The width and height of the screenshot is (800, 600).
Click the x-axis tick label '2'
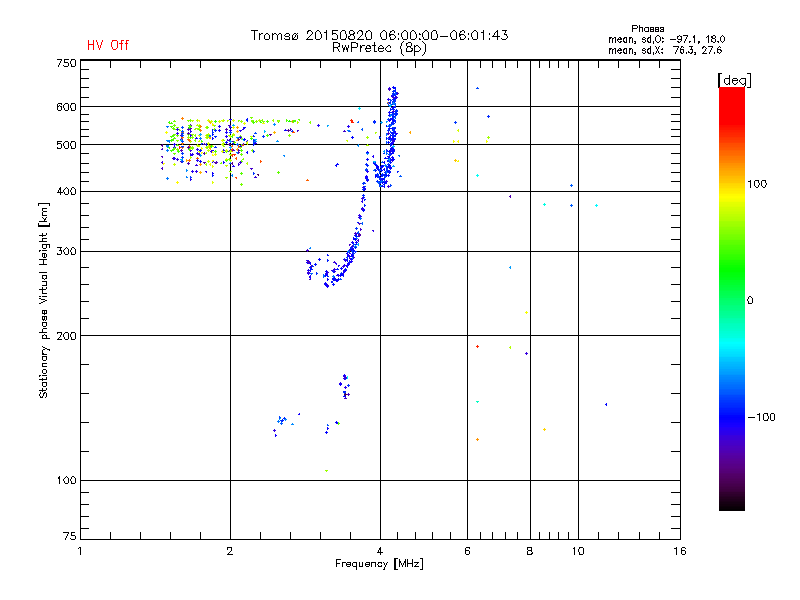(230, 551)
